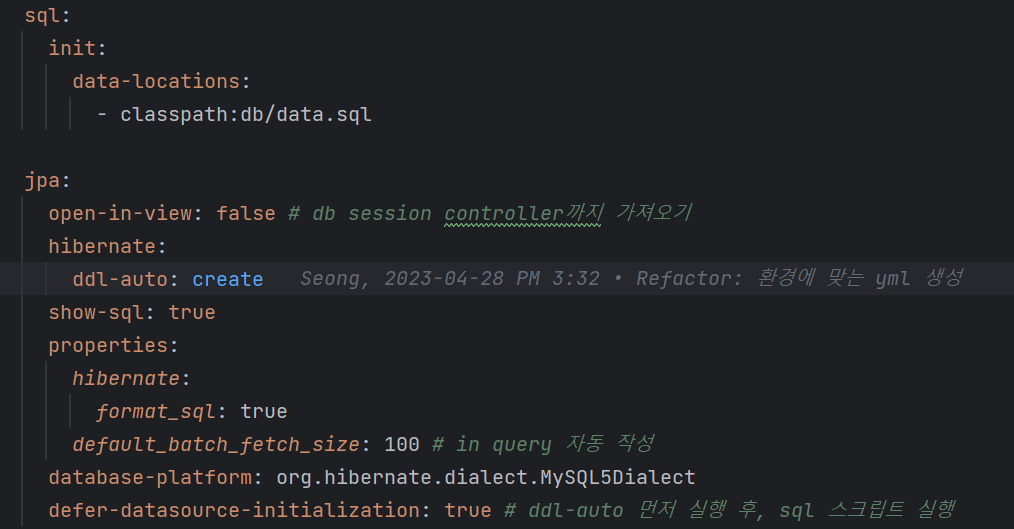Click the 'init:' key
Image resolution: width=1014 pixels, height=529 pixels.
[77, 48]
